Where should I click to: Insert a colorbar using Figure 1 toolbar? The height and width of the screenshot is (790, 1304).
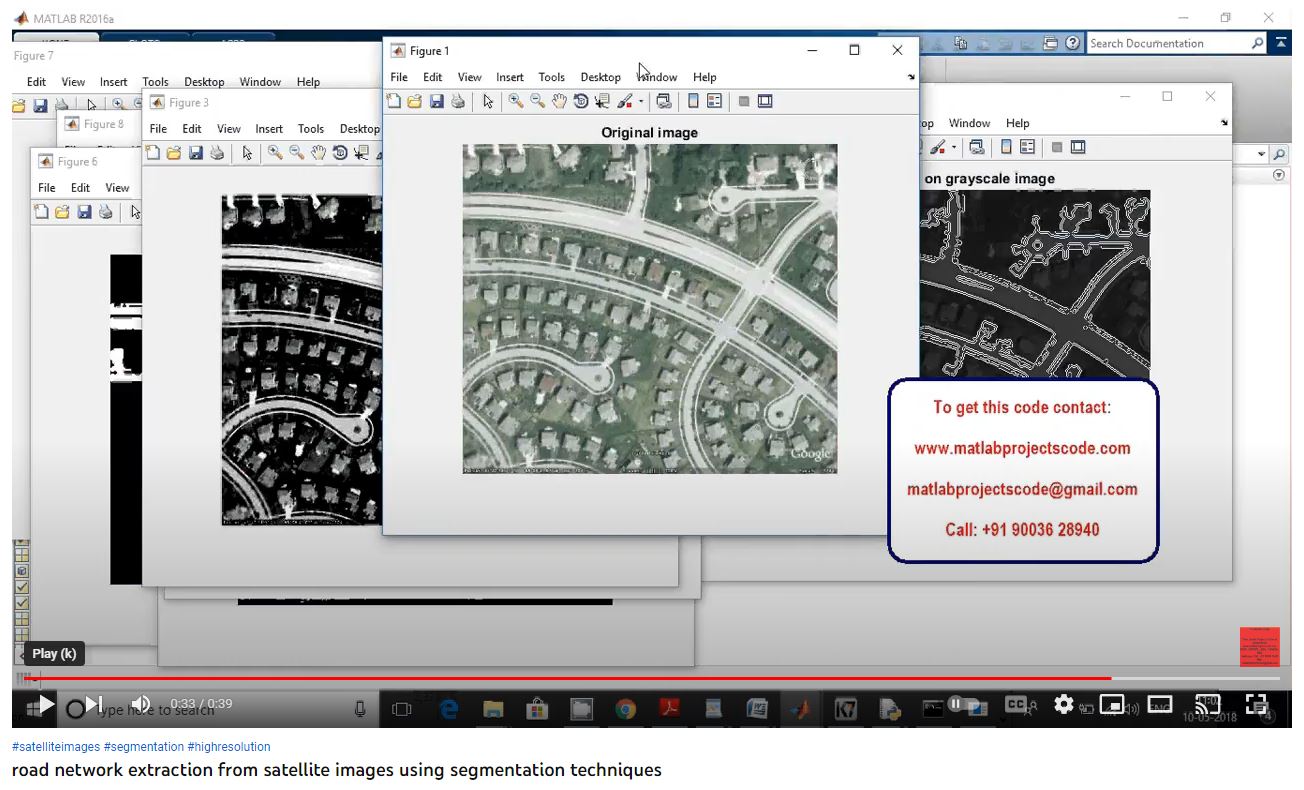(693, 101)
